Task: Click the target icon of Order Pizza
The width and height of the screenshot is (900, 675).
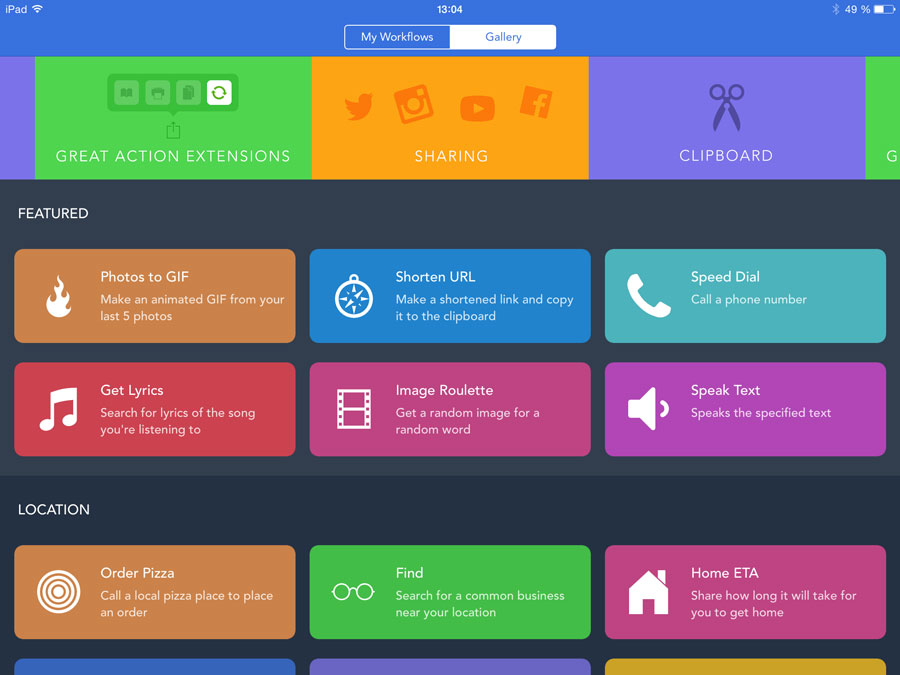Action: tap(59, 592)
